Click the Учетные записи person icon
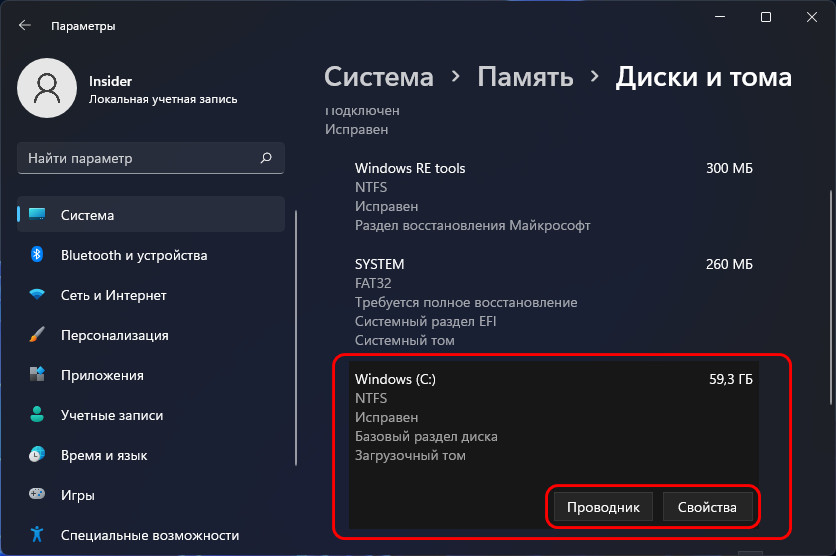The width and height of the screenshot is (836, 556). tap(38, 415)
